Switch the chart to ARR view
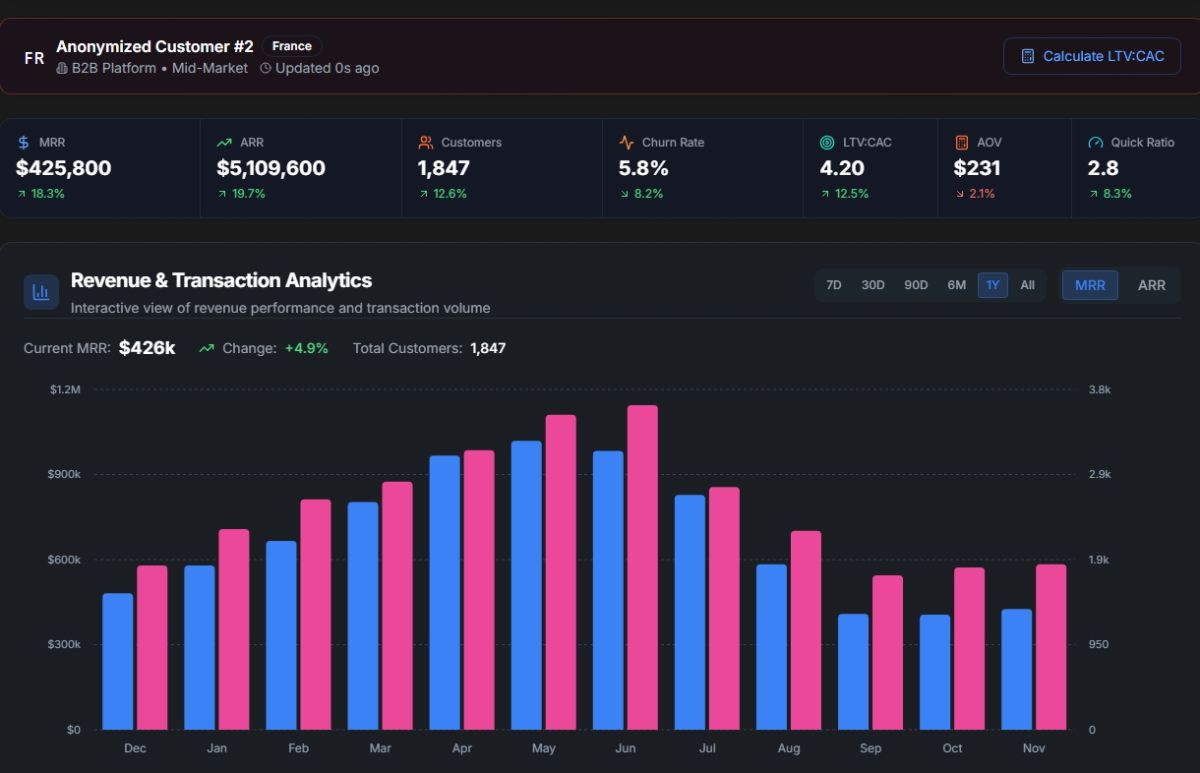The height and width of the screenshot is (773, 1200). (x=1151, y=285)
